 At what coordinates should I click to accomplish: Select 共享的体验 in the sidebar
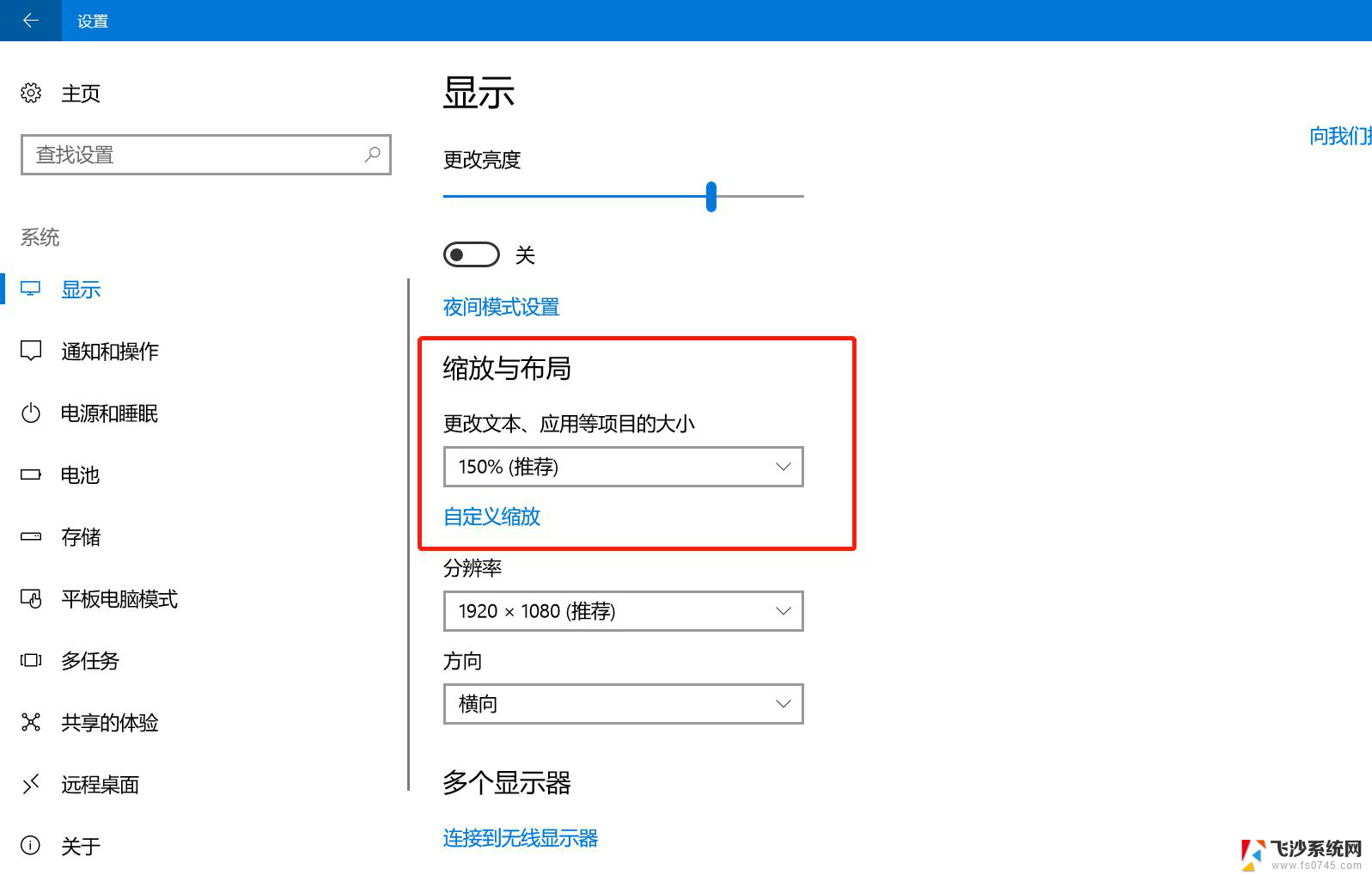click(110, 722)
